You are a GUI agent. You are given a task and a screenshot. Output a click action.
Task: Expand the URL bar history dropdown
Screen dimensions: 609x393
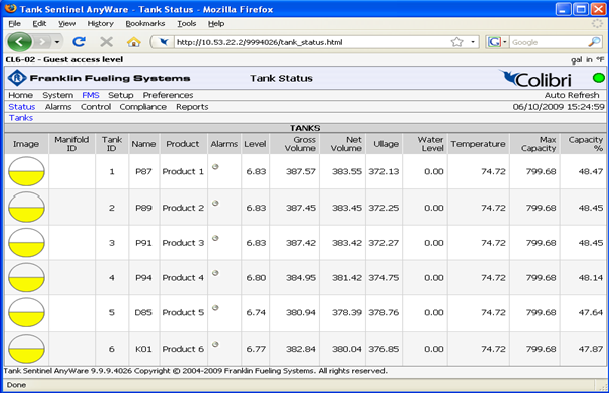473,42
